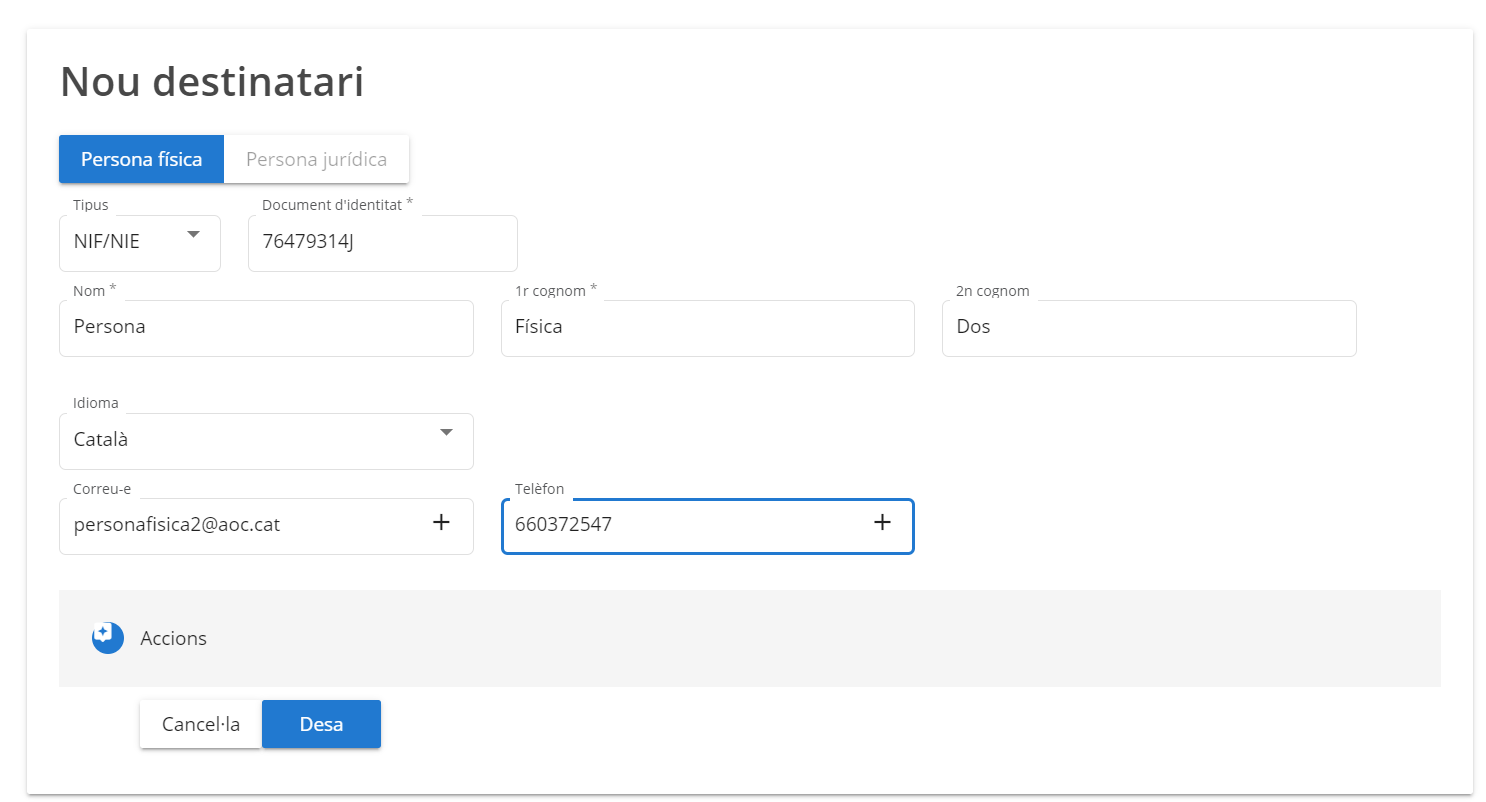Click the Accions label text
This screenshot has height=802, width=1486.
pos(174,638)
